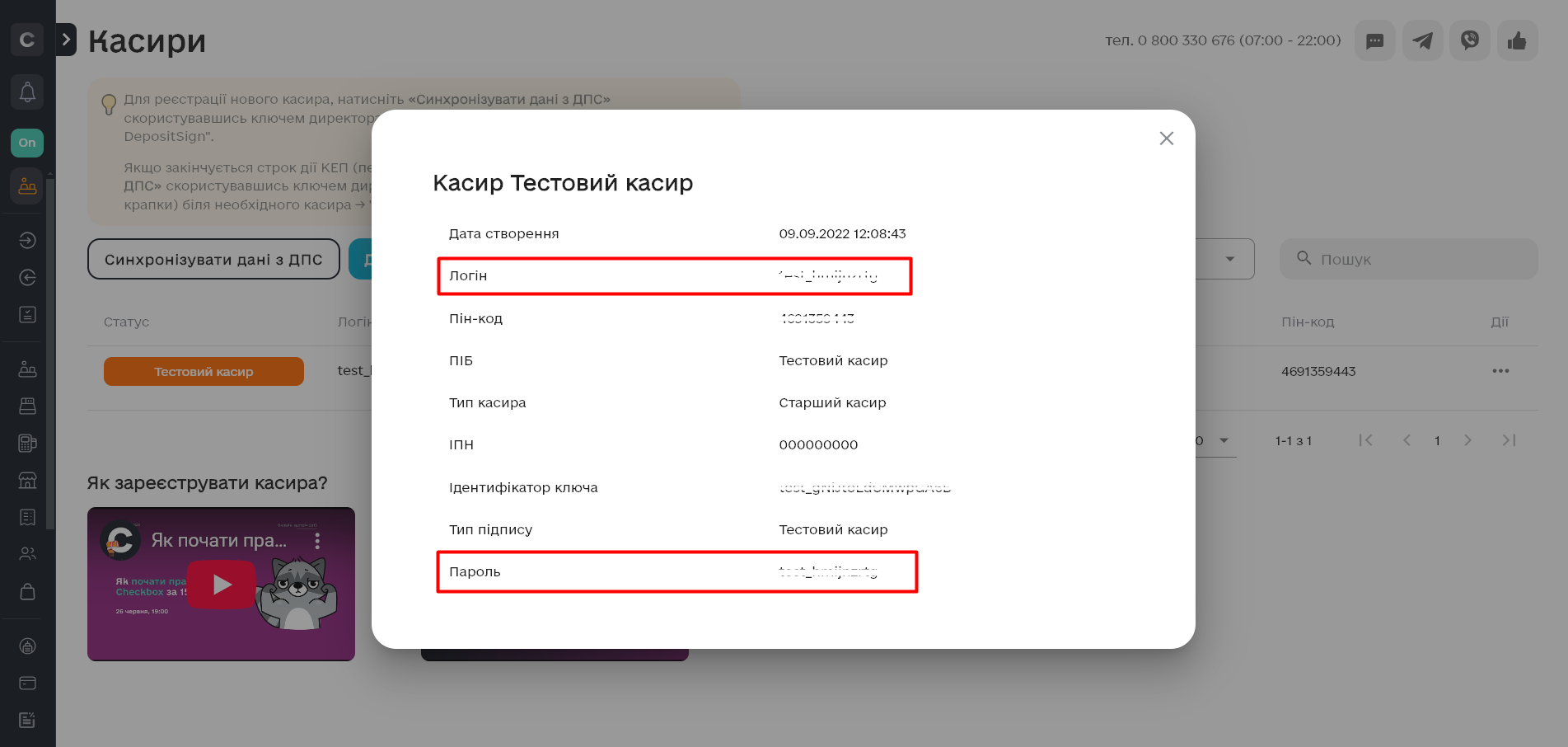Image resolution: width=1568 pixels, height=747 pixels.
Task: Toggle the green On status switch
Action: (x=27, y=143)
